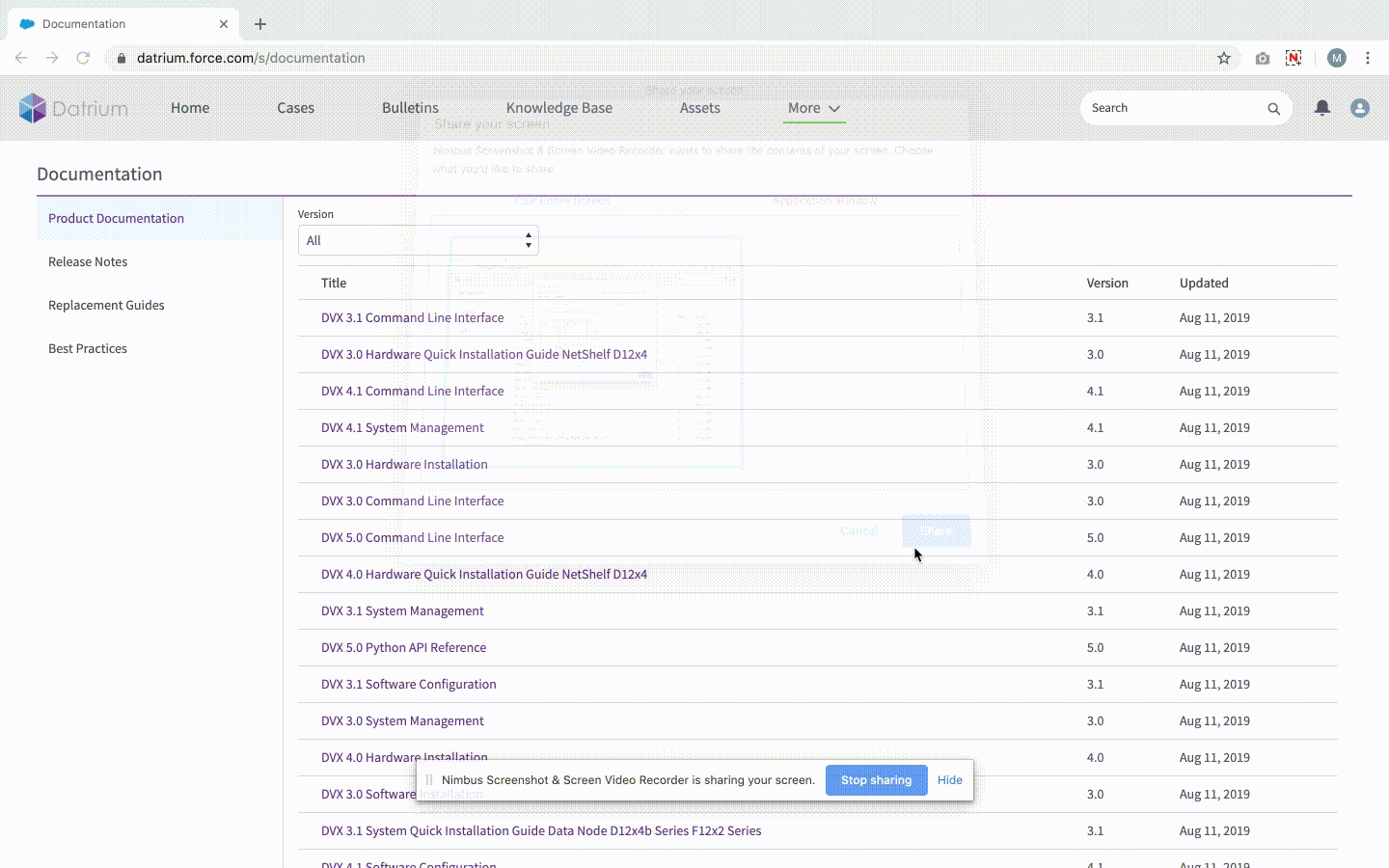Click the grip handle on sharing bar

[429, 780]
